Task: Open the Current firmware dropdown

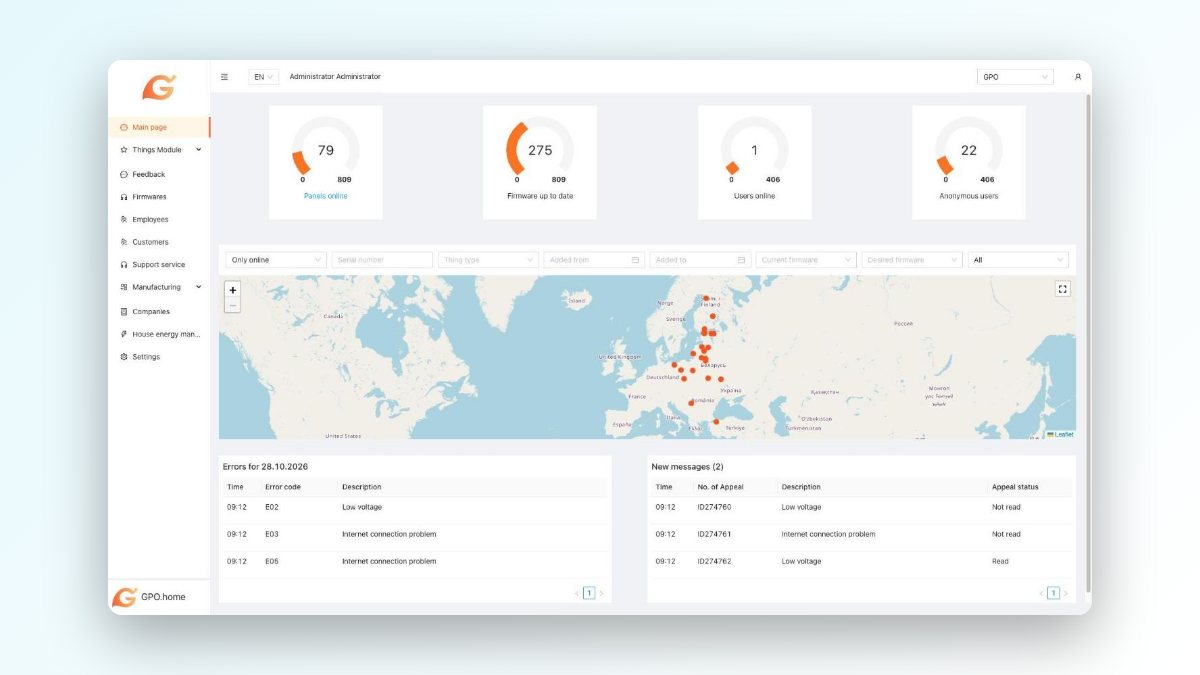Action: 806,260
